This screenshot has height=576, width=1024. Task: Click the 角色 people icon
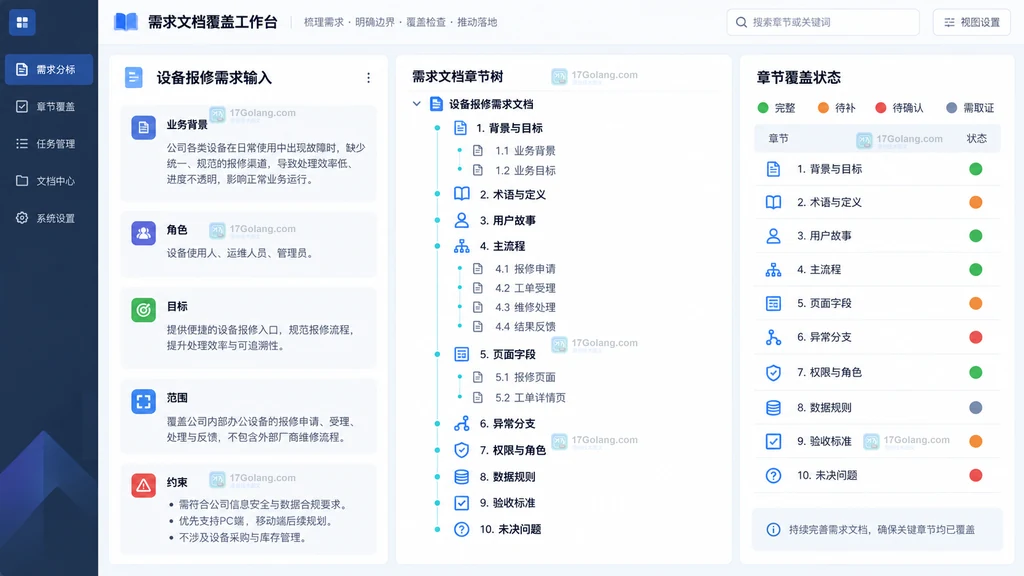(x=144, y=233)
